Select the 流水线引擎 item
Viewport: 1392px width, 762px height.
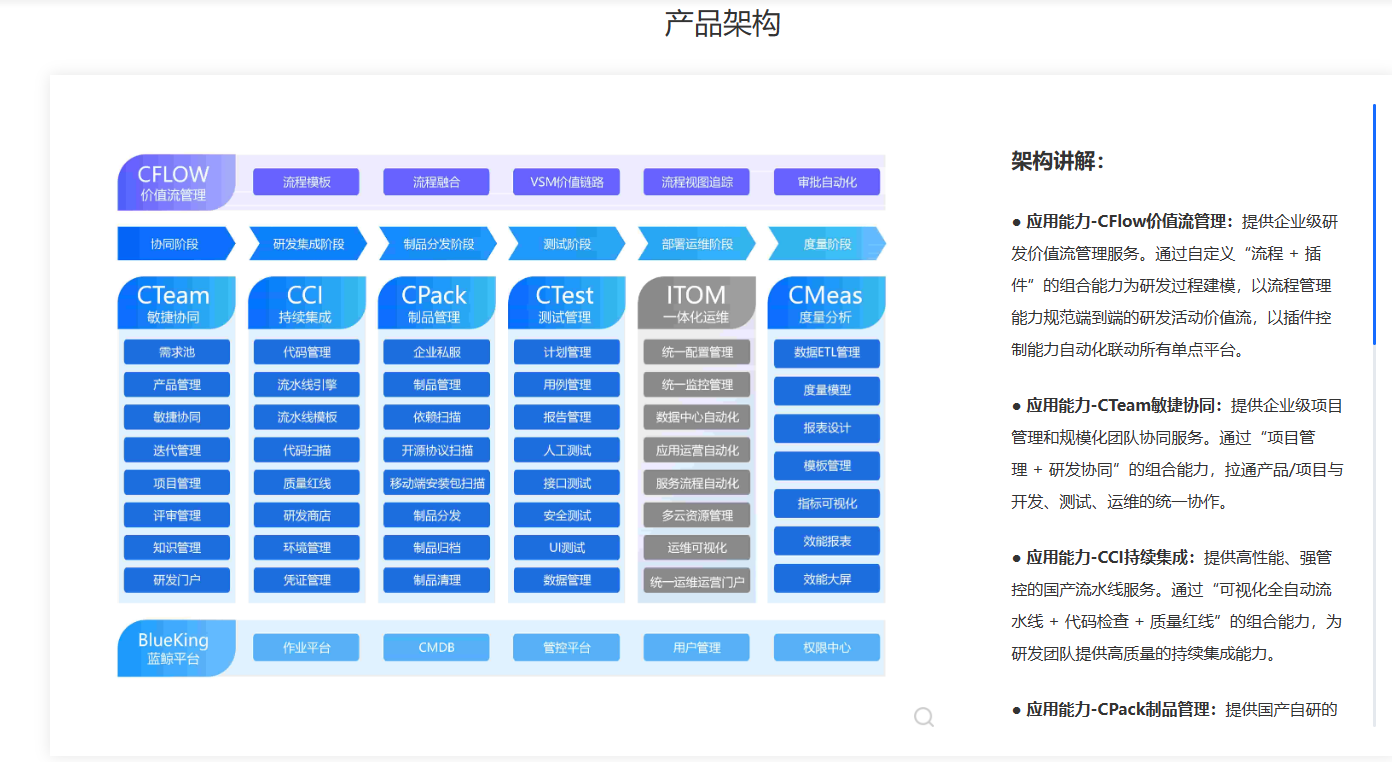307,385
